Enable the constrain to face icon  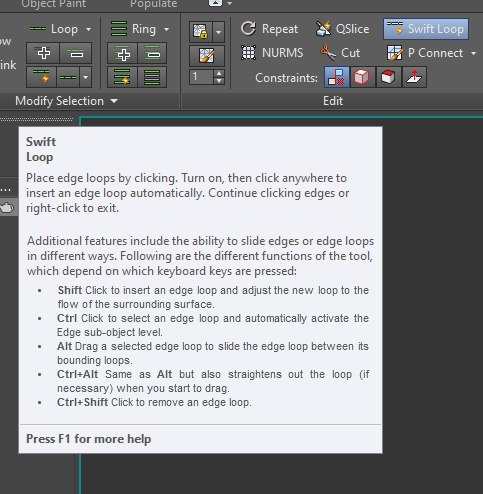(x=388, y=77)
